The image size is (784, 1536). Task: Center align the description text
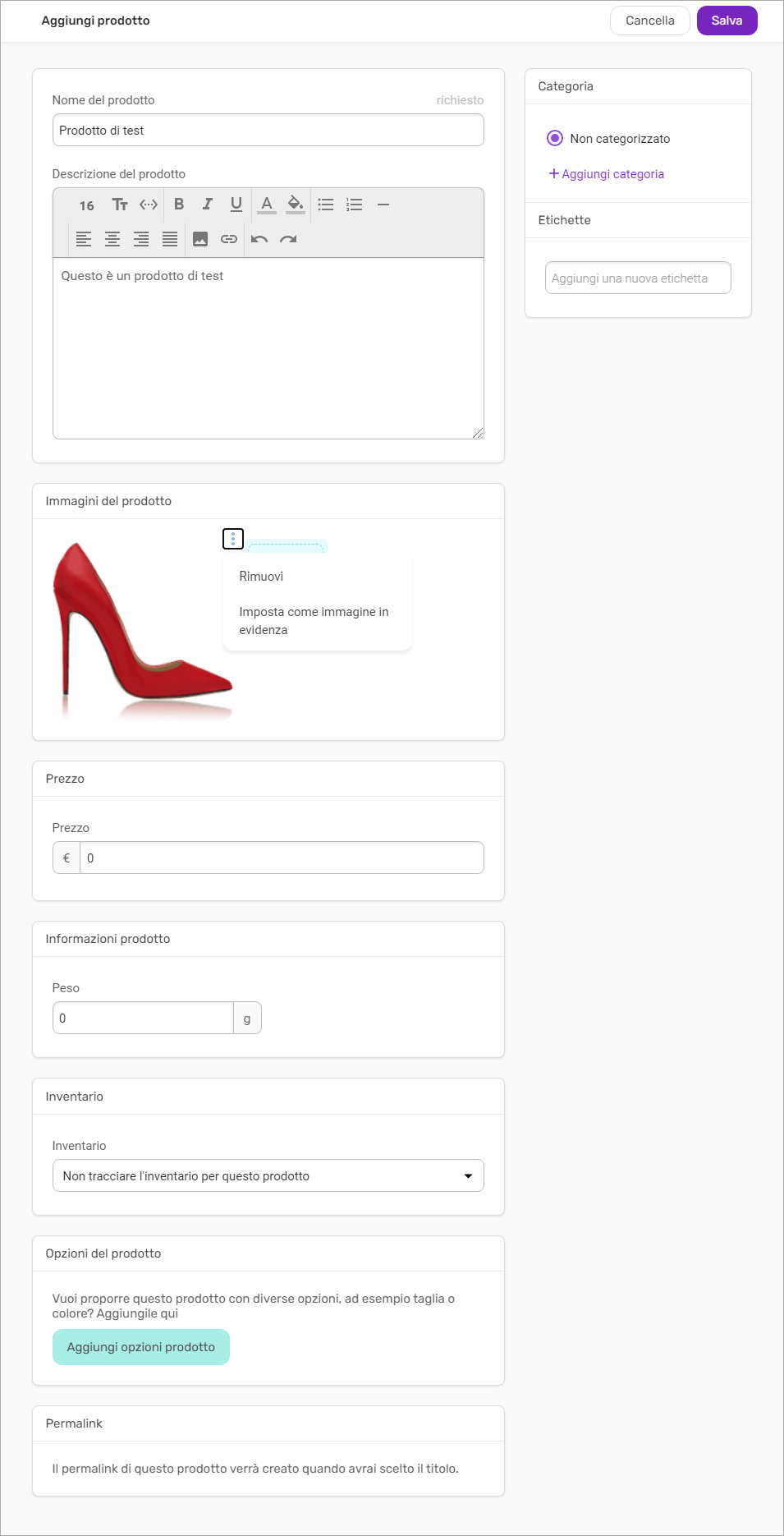click(112, 239)
